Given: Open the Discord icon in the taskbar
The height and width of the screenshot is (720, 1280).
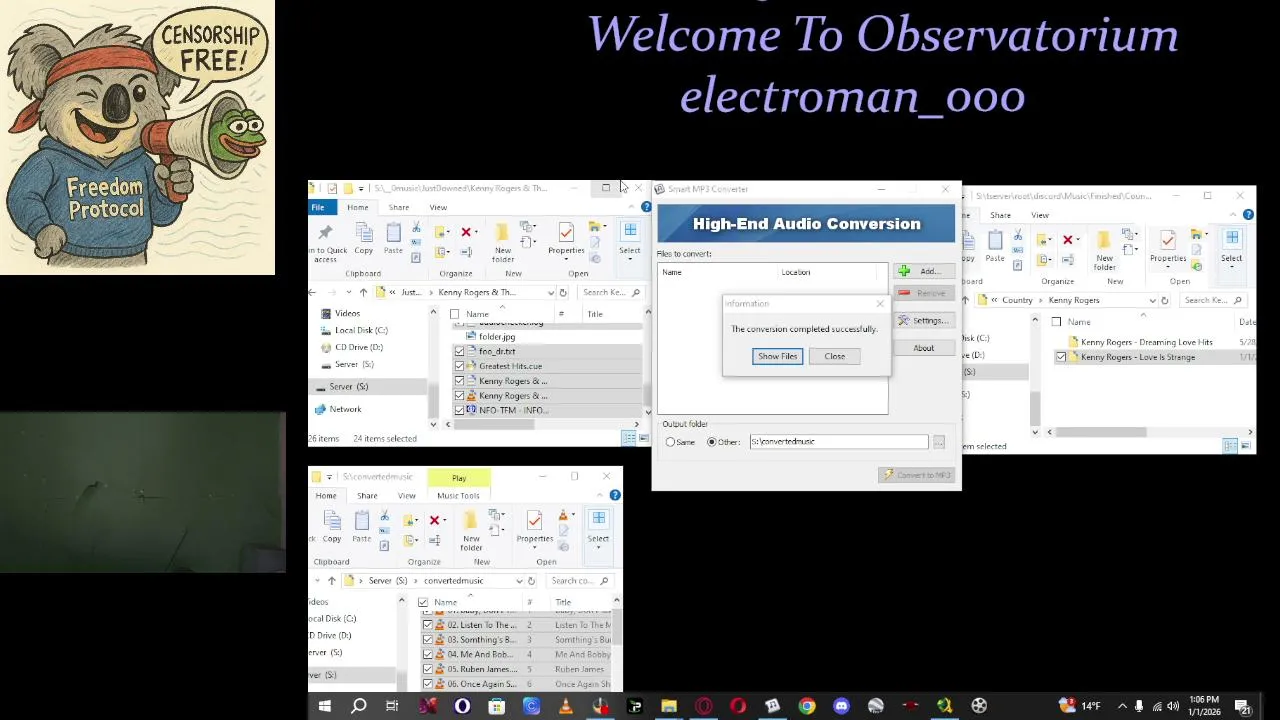Looking at the screenshot, I should tap(841, 706).
